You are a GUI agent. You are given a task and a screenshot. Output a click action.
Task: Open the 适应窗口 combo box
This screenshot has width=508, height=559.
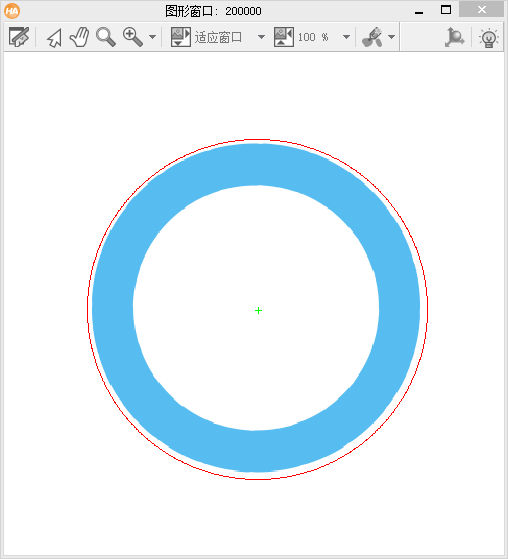pyautogui.click(x=229, y=37)
